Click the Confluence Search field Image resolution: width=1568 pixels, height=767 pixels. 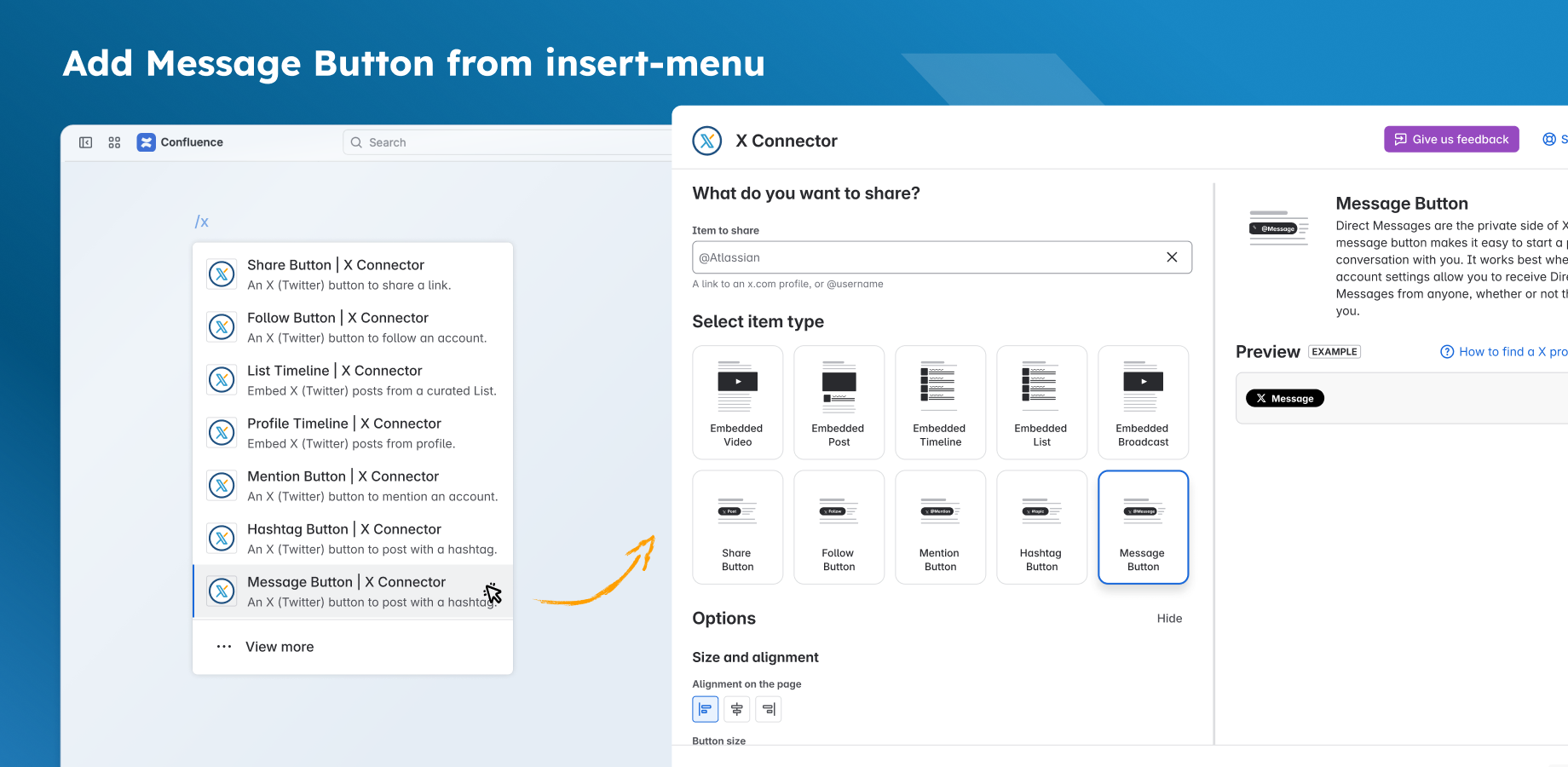[x=507, y=142]
